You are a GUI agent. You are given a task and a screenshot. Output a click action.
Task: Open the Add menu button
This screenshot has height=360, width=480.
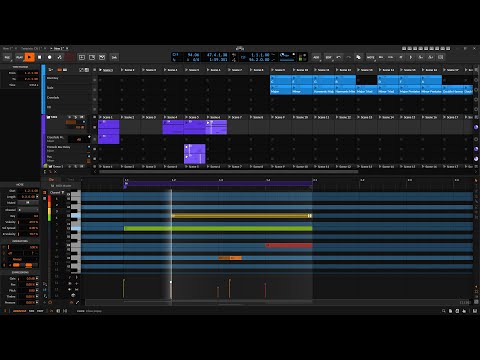click(316, 57)
